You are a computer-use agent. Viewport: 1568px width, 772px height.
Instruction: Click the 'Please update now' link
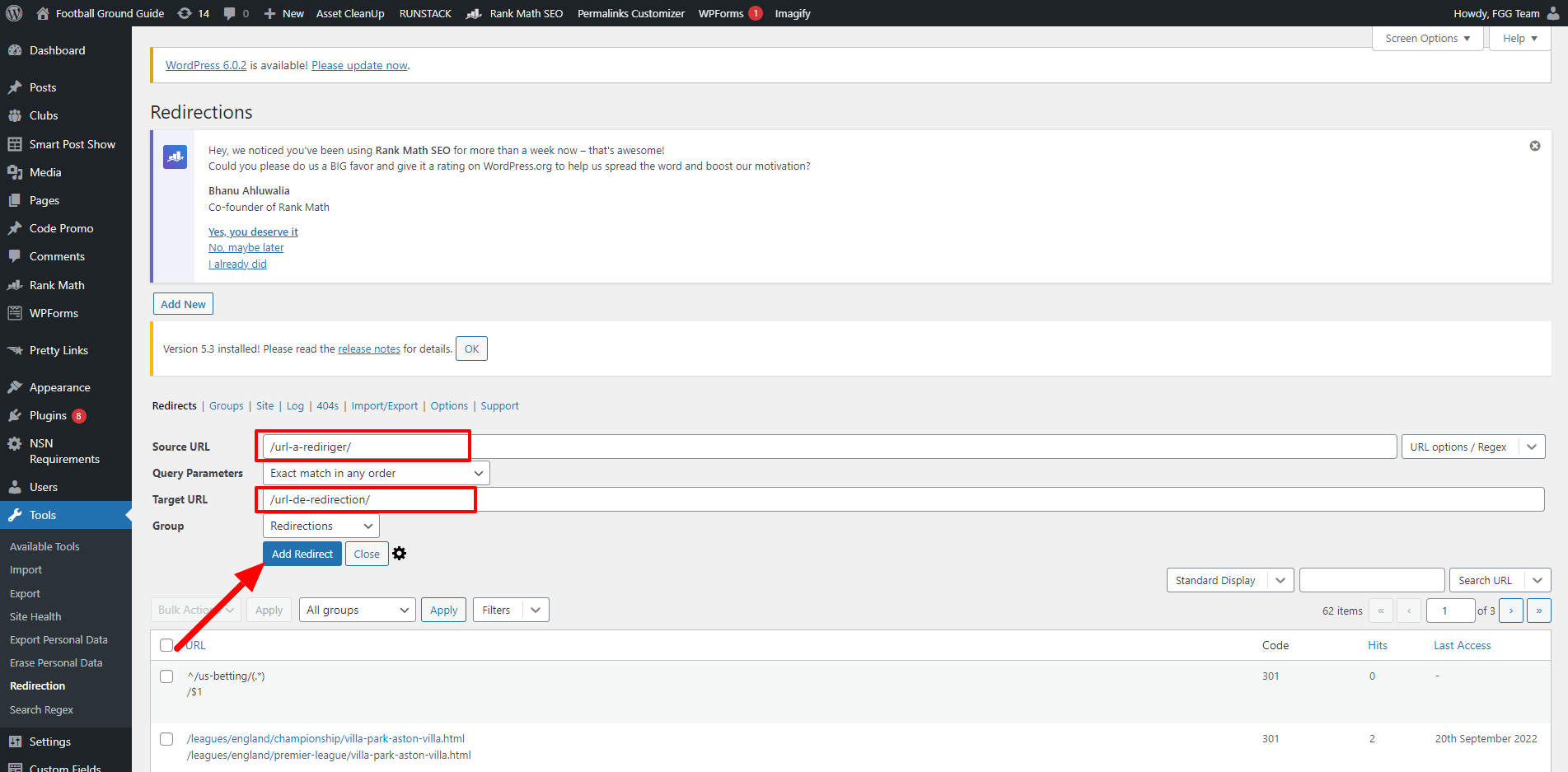pos(359,65)
